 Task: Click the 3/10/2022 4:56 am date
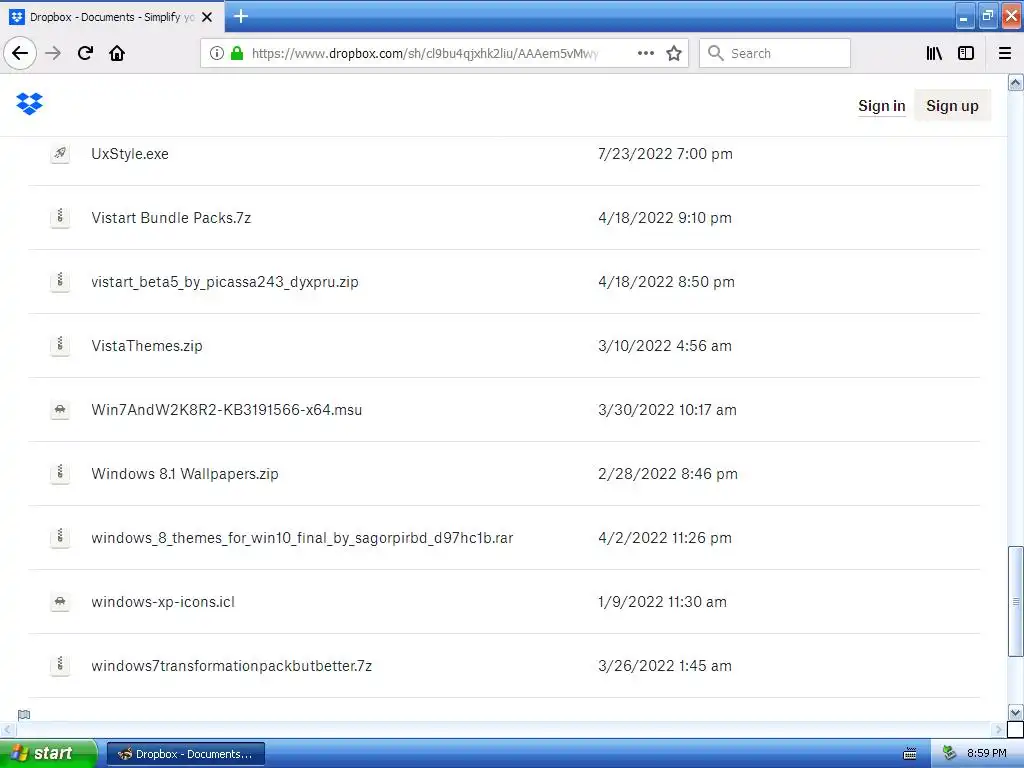665,346
